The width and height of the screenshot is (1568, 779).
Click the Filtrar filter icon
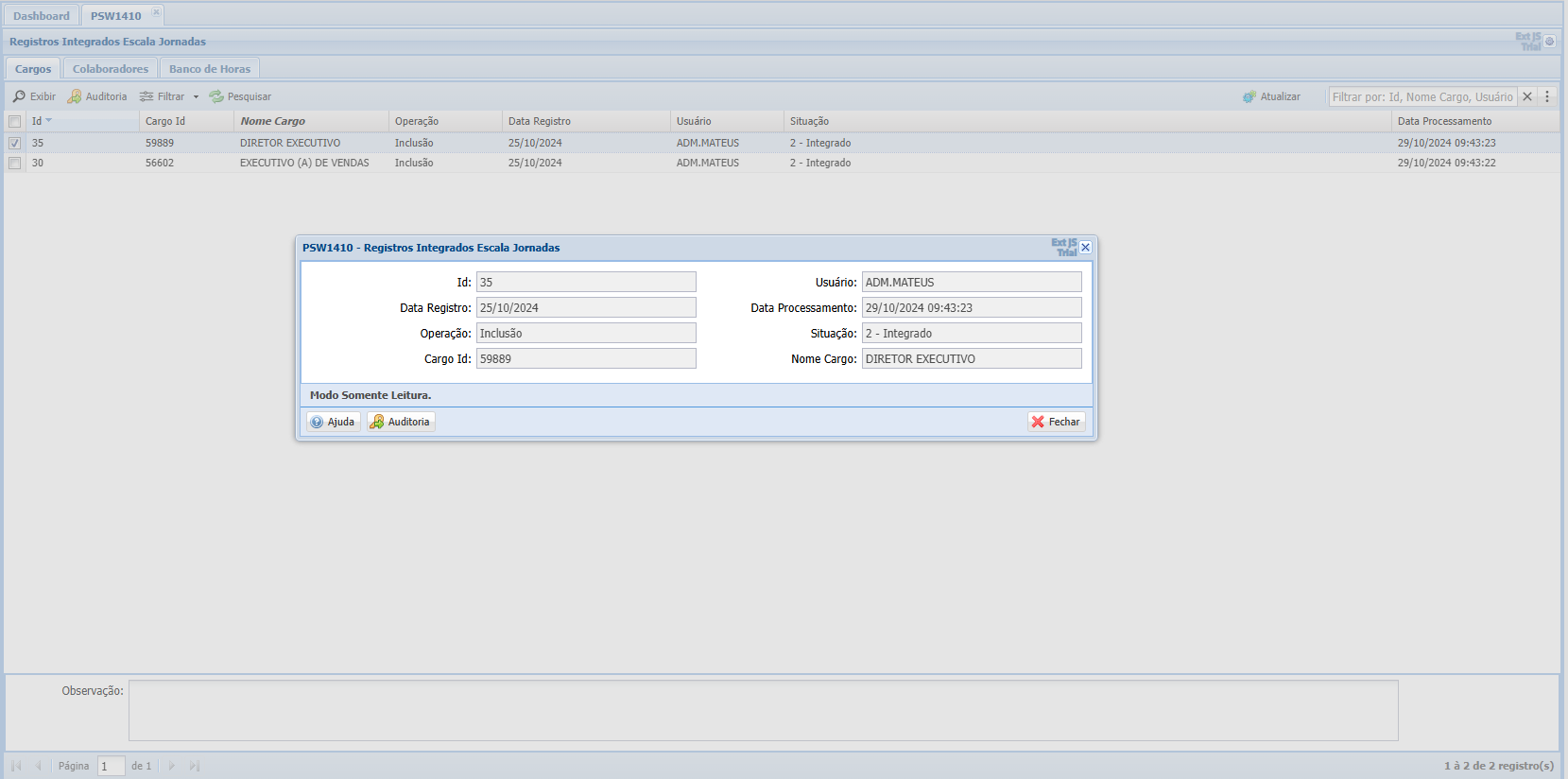146,96
